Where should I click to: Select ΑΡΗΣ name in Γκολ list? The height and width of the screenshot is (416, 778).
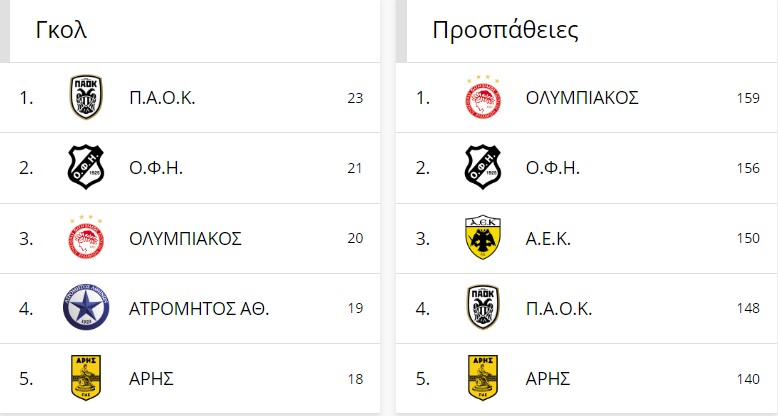pos(151,379)
